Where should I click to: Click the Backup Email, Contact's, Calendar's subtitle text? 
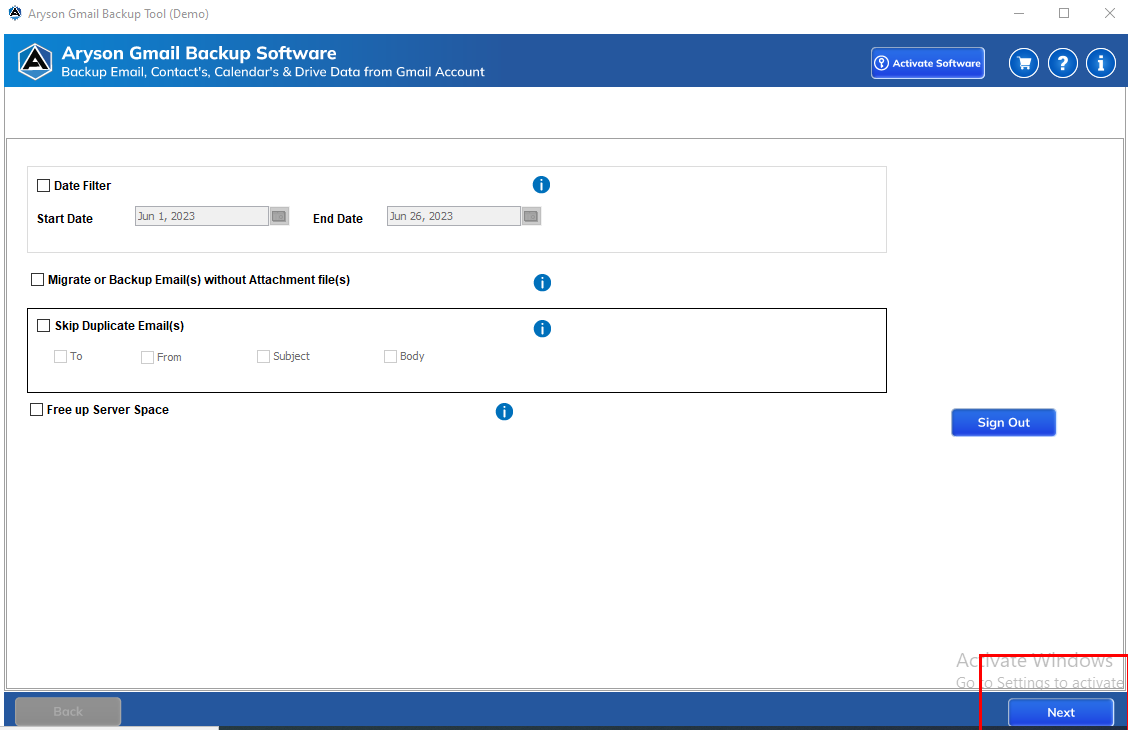click(x=273, y=72)
